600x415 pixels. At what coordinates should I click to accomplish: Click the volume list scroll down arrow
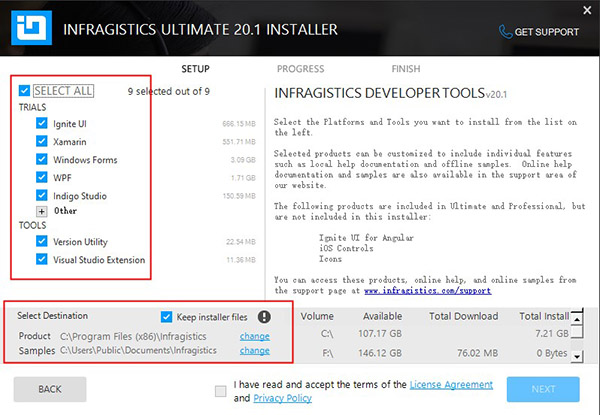[577, 357]
